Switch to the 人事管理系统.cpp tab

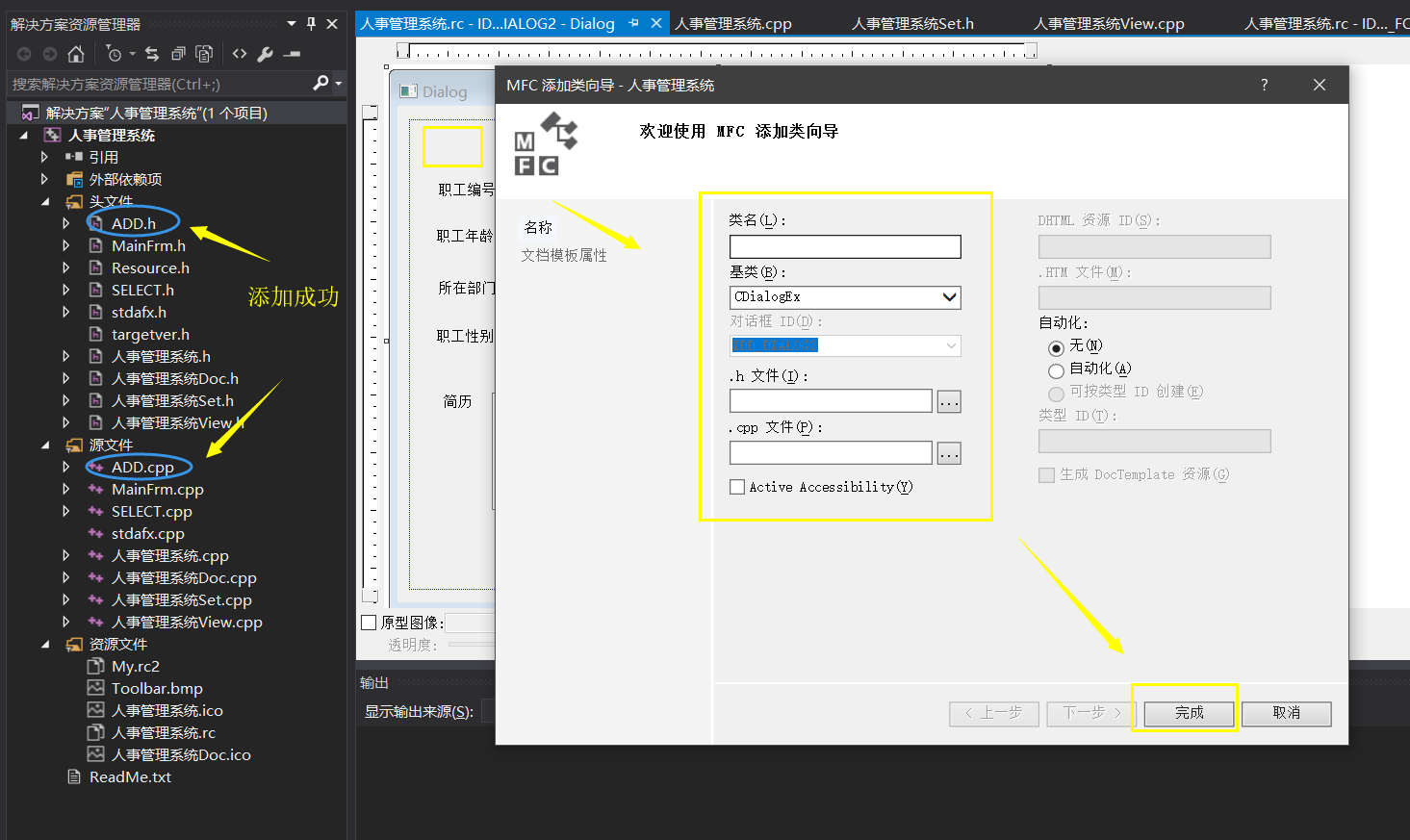(733, 23)
